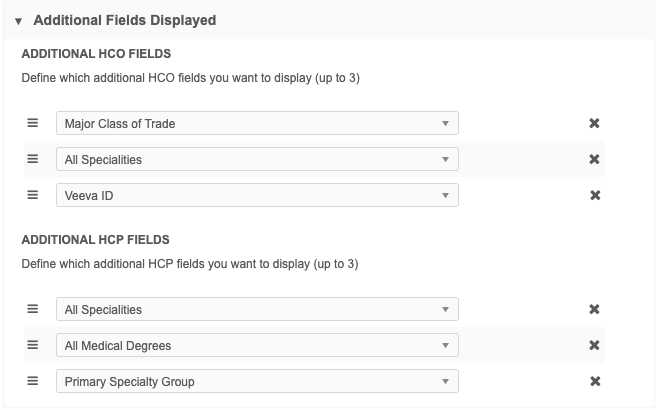This screenshot has height=410, width=658.
Task: Open the HCP All Specialities dropdown
Action: click(257, 309)
